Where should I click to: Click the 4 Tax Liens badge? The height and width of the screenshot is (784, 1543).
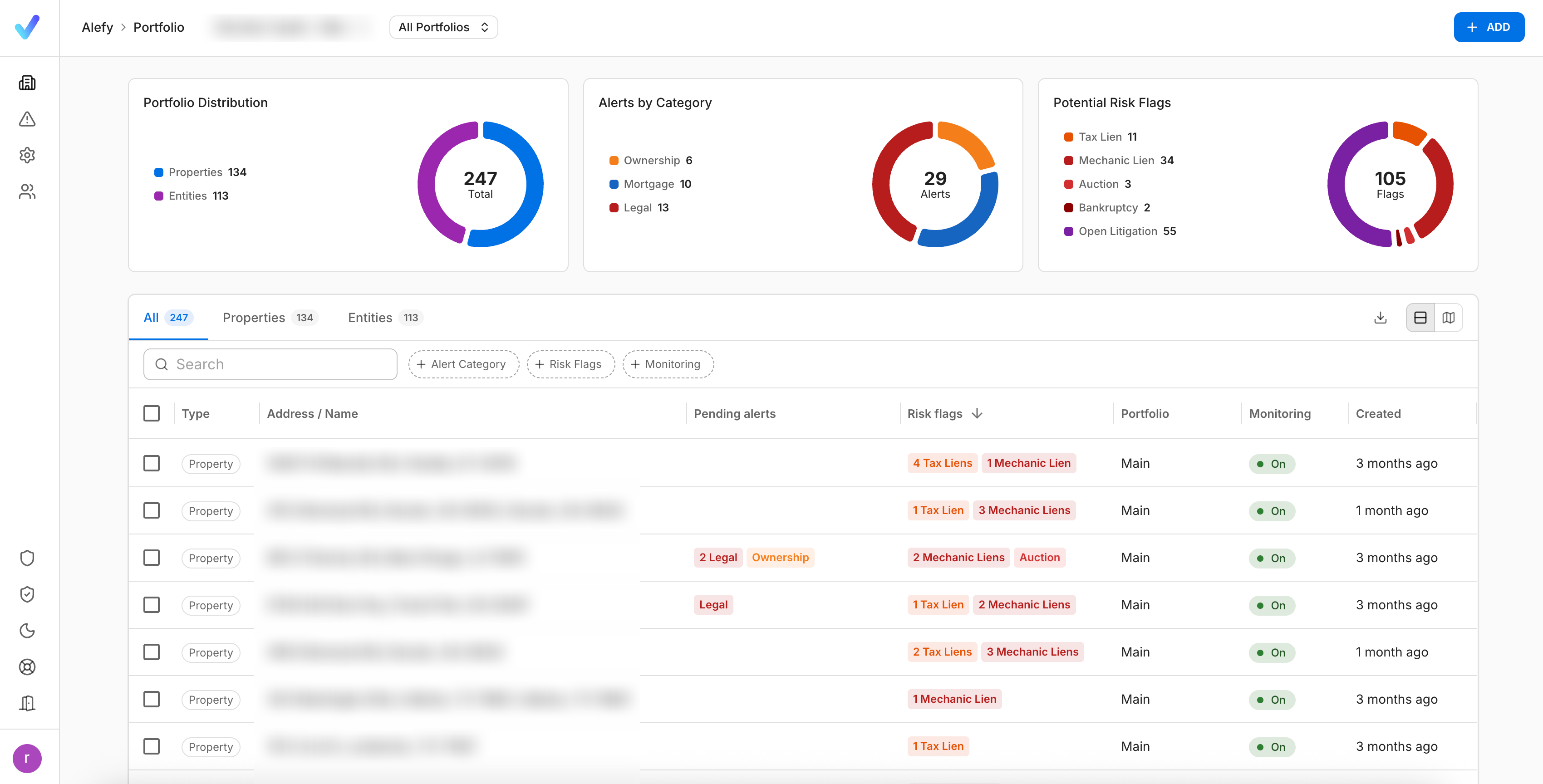click(x=942, y=463)
